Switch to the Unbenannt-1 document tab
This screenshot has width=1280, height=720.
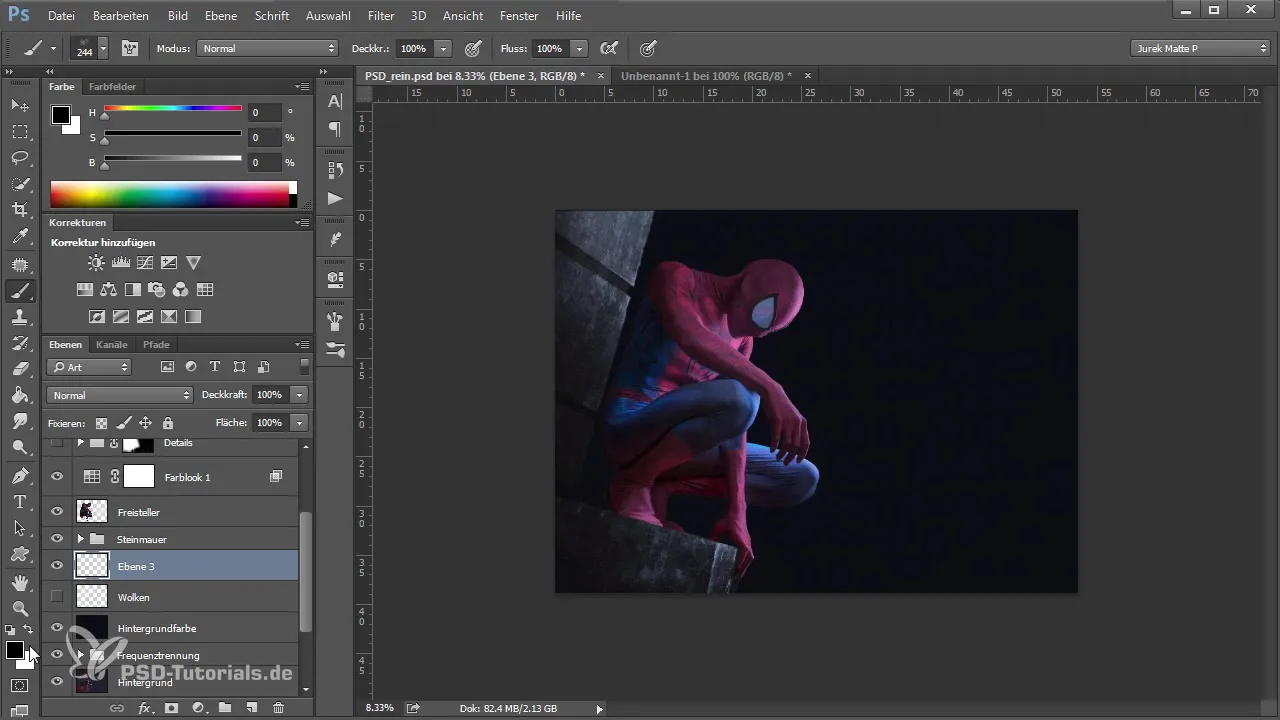(706, 76)
